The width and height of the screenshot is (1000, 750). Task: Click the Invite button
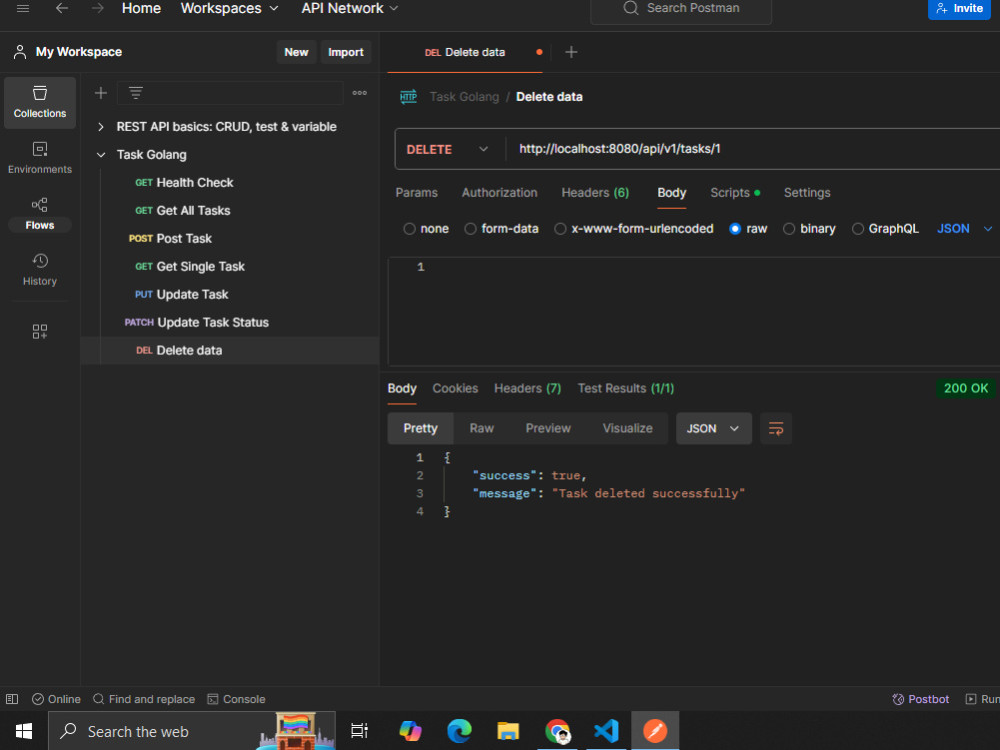coord(959,8)
